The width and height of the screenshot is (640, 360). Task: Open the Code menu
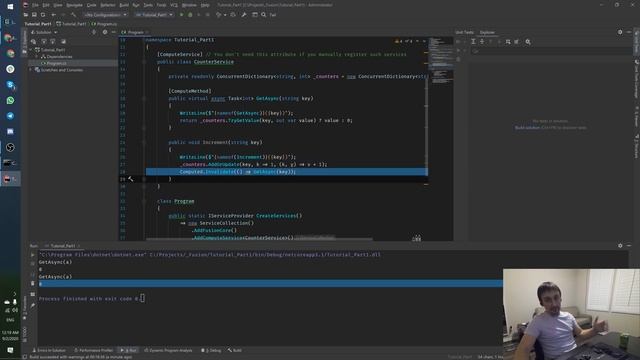tap(91, 5)
